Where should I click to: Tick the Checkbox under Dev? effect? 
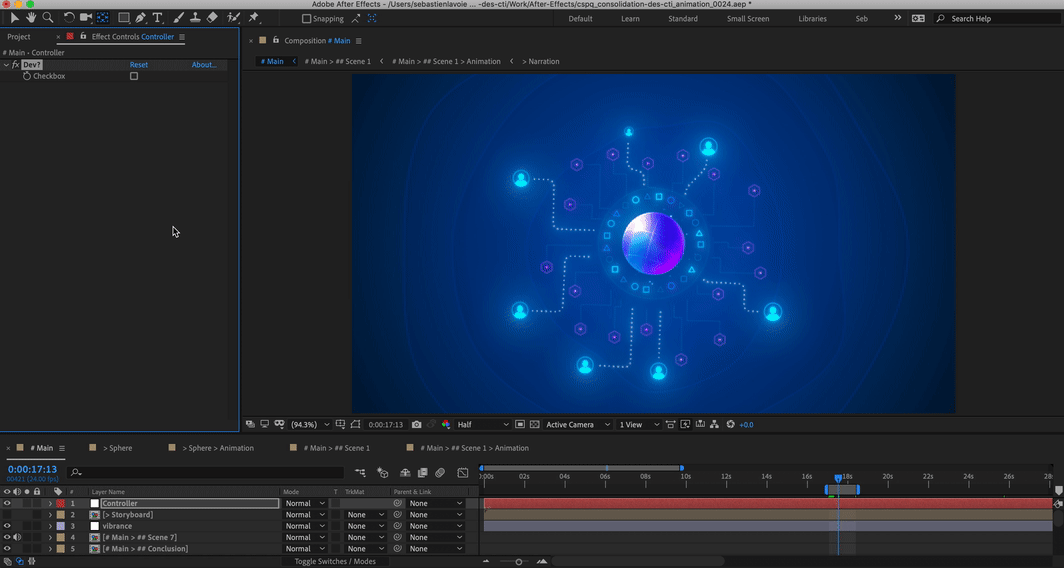point(134,77)
